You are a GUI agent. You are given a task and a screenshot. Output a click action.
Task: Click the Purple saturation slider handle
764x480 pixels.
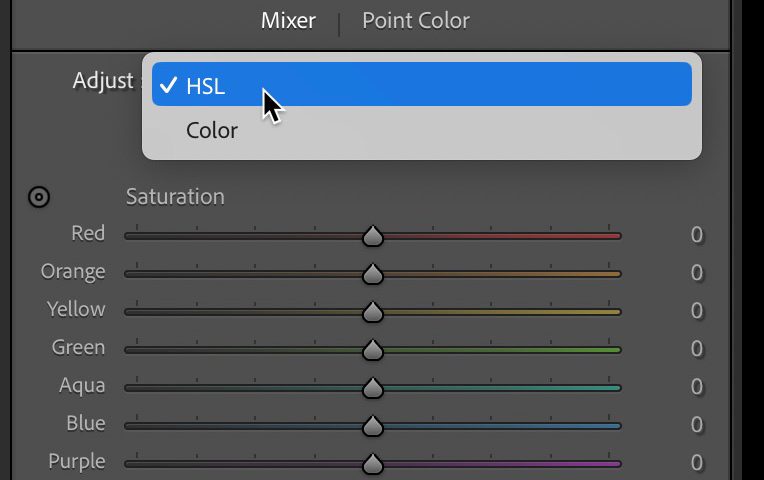pos(372,464)
